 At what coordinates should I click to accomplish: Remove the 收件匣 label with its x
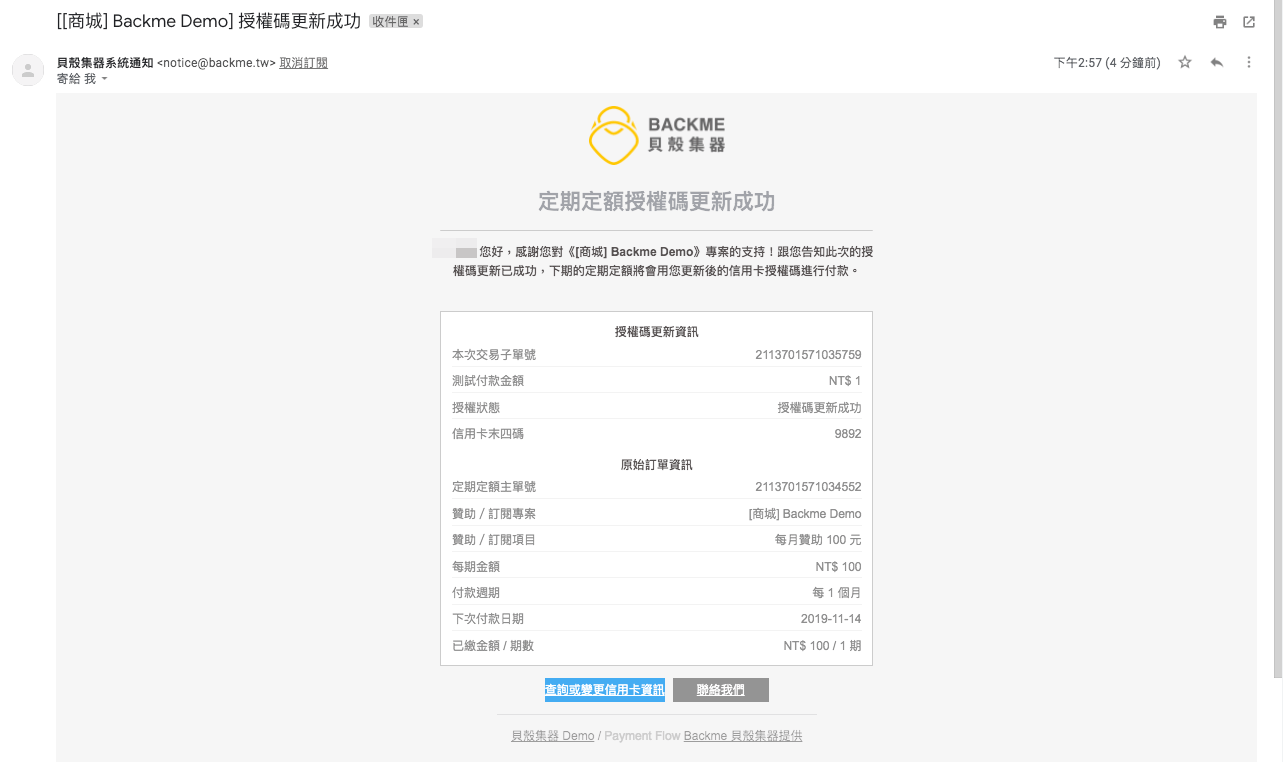416,21
